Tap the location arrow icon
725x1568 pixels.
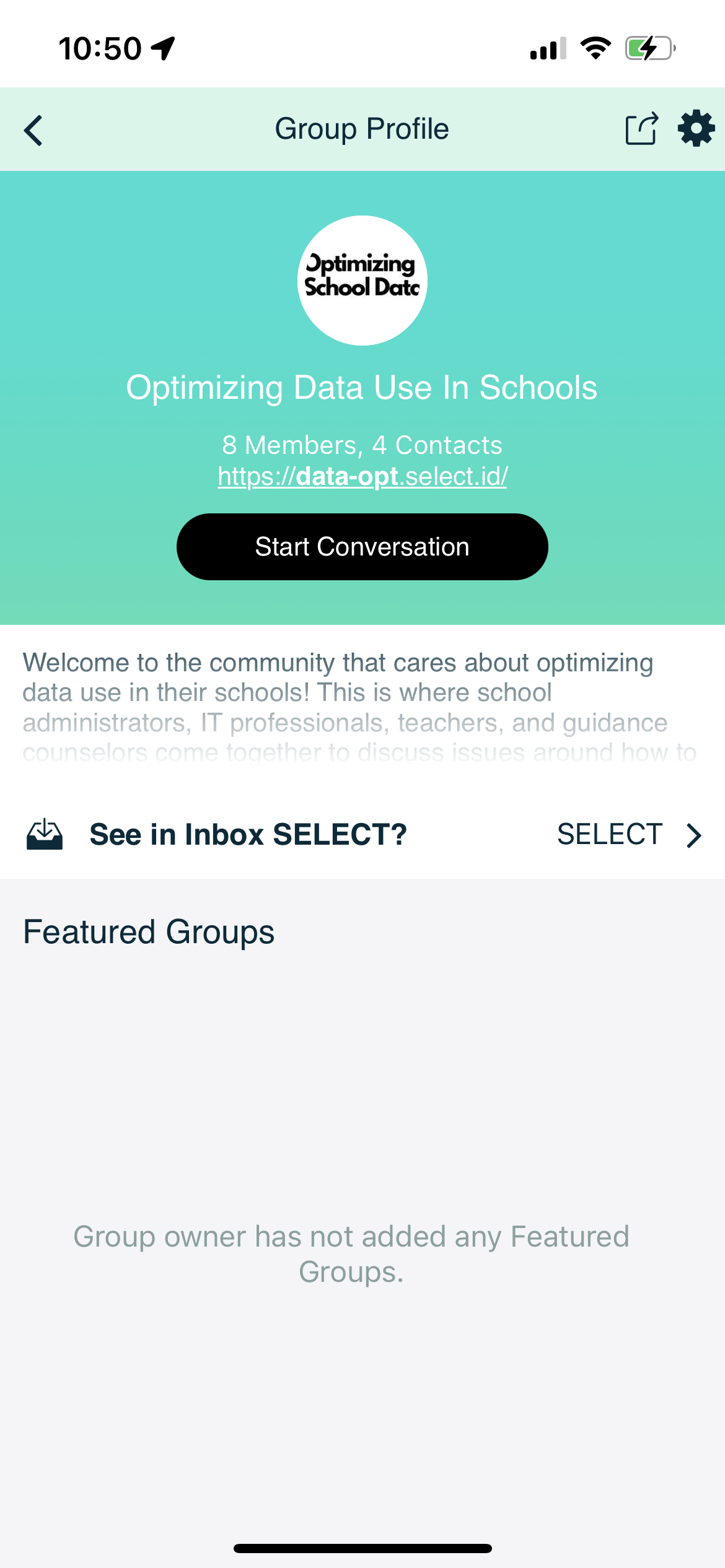point(164,48)
